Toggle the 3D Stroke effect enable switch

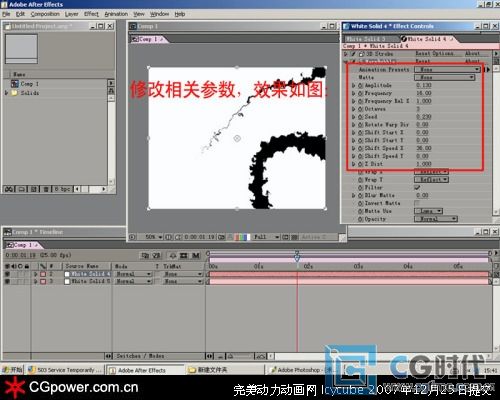tap(353, 54)
